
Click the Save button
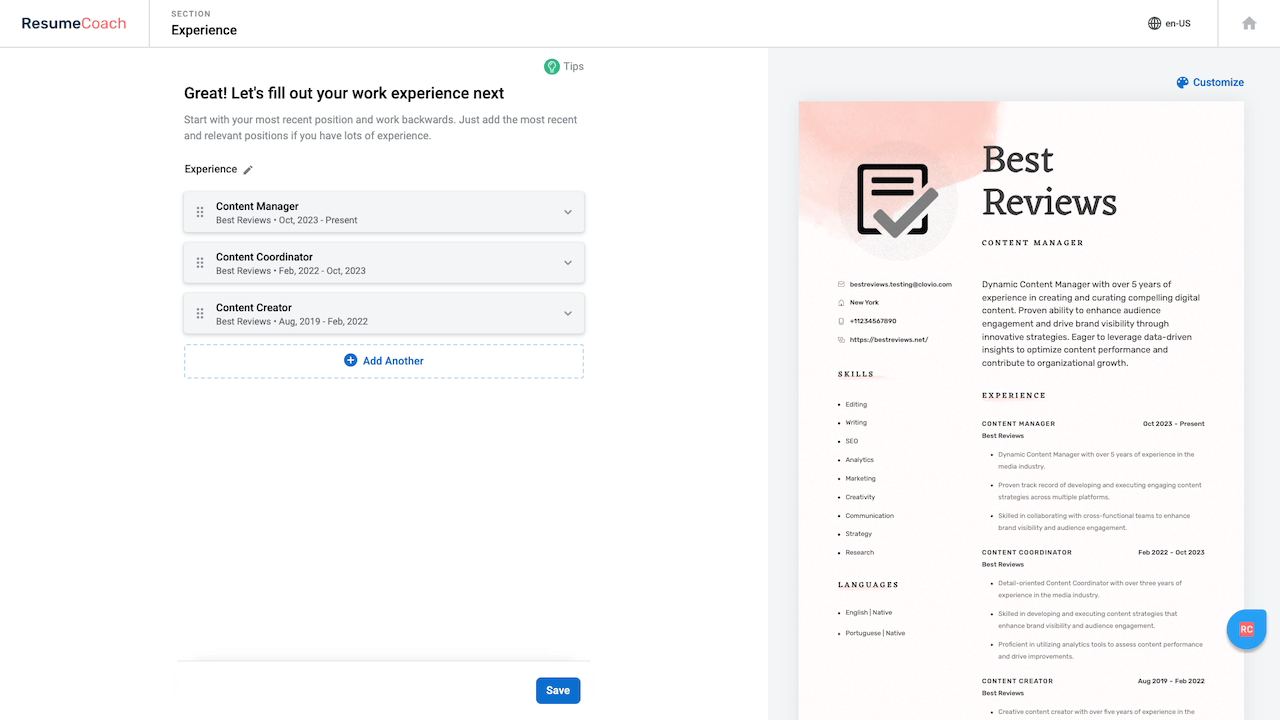click(557, 690)
